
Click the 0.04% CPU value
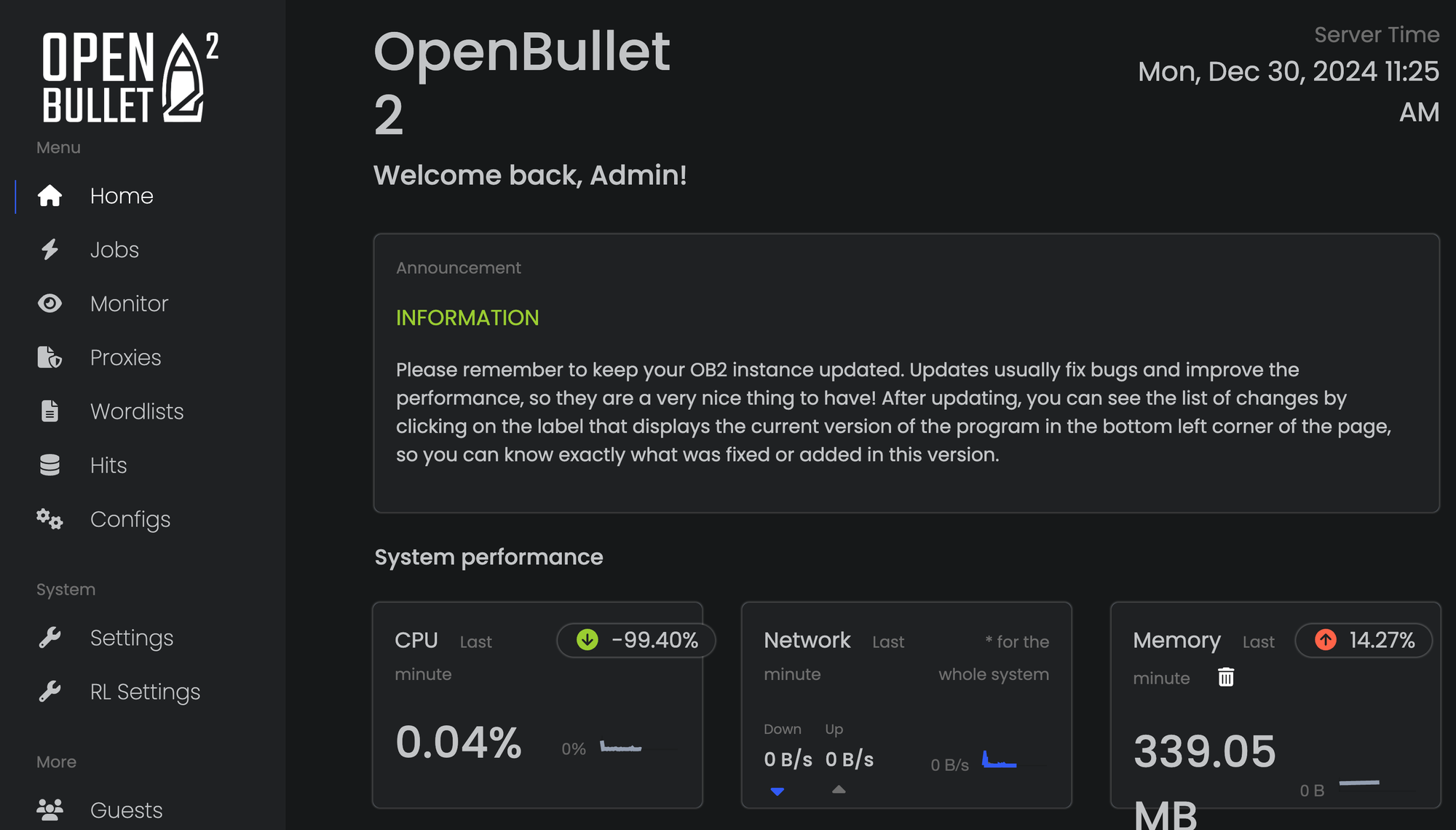pyautogui.click(x=459, y=743)
